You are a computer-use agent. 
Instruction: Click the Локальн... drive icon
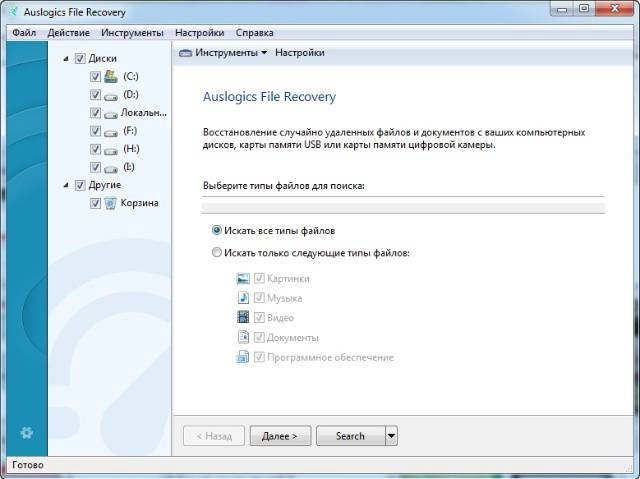(x=111, y=115)
